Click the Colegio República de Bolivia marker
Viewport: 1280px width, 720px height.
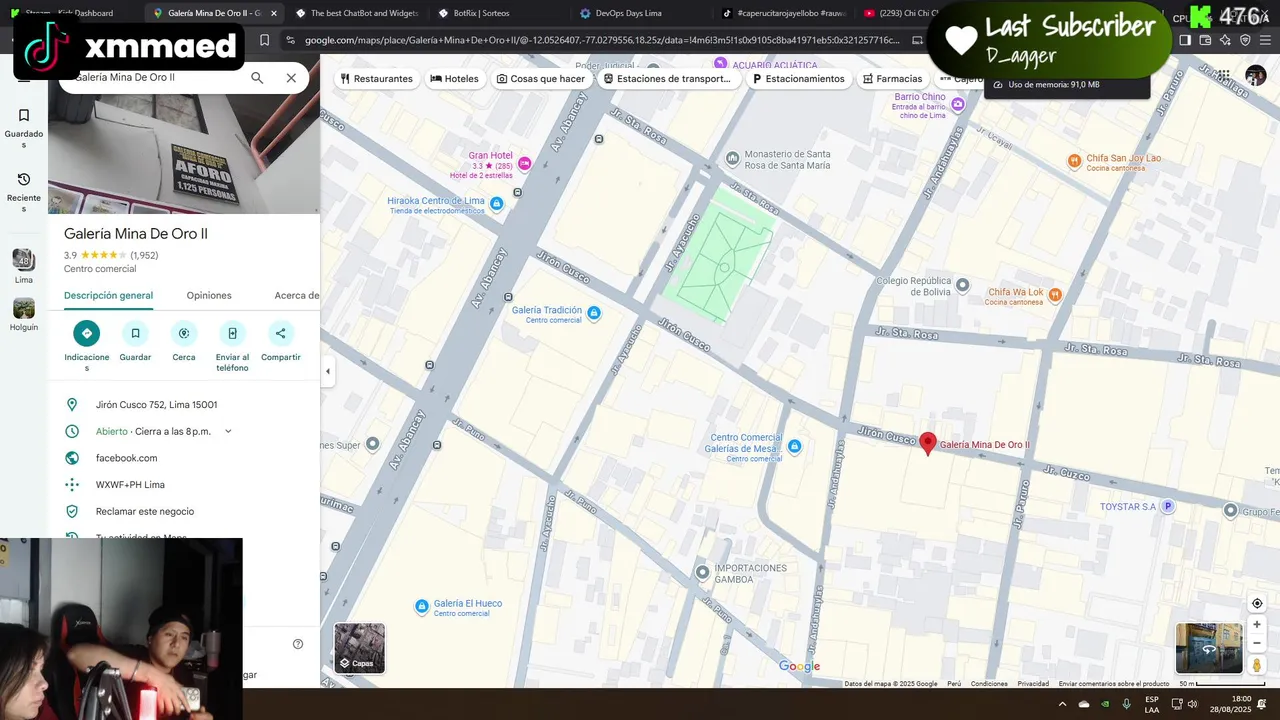pyautogui.click(x=962, y=285)
